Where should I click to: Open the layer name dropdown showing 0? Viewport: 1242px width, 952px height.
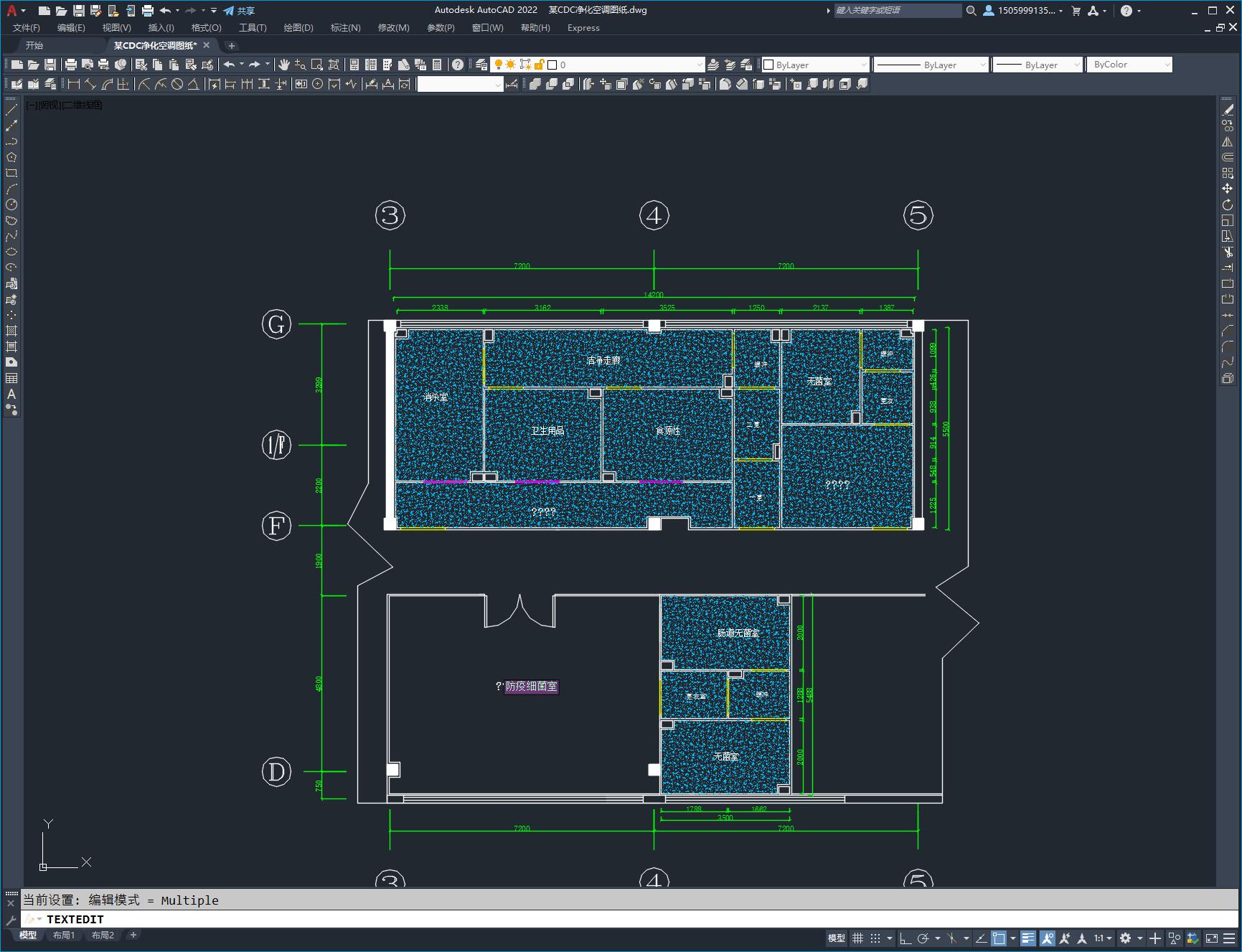[x=597, y=65]
